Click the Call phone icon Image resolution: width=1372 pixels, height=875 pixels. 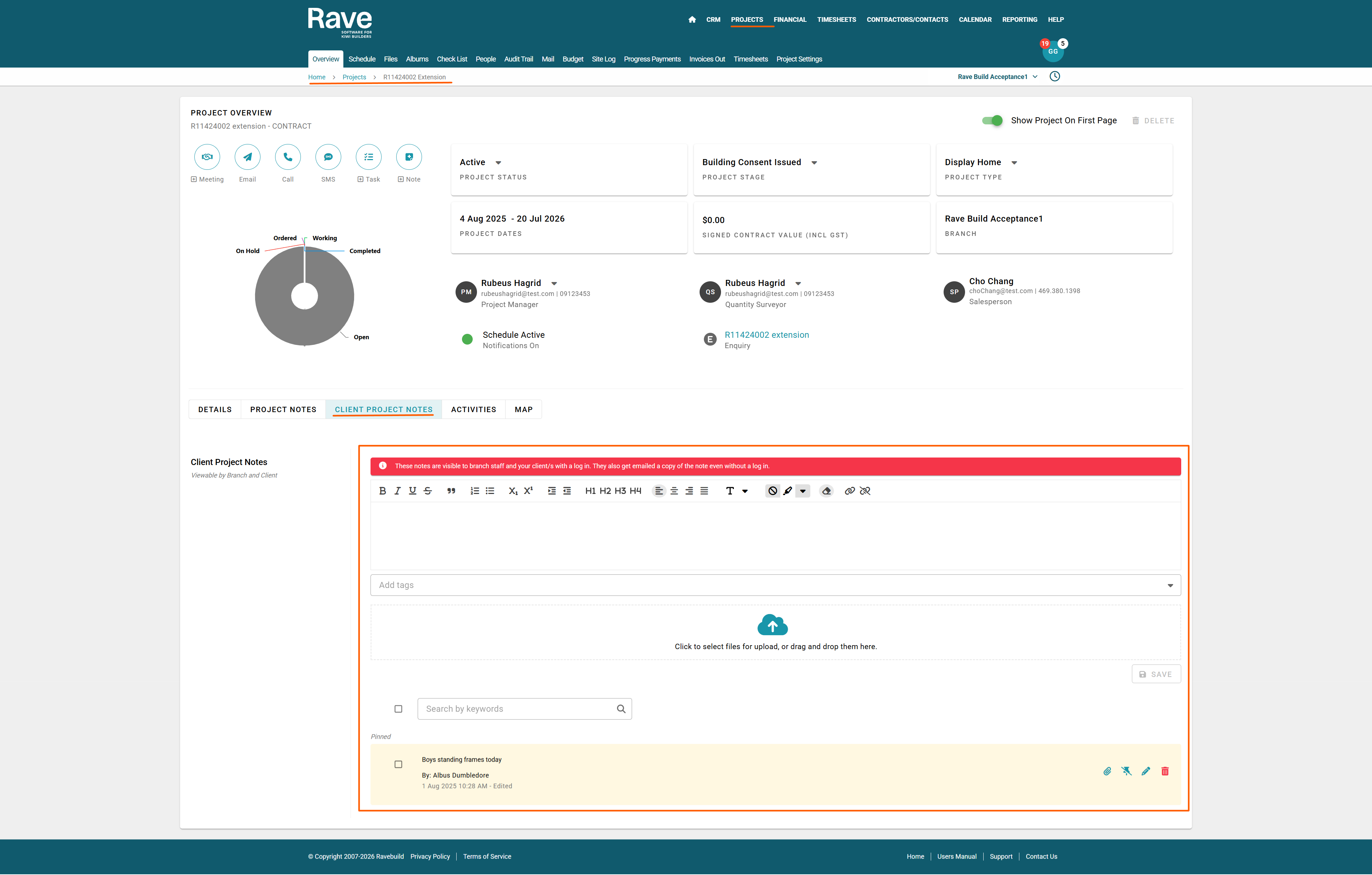[x=288, y=157]
